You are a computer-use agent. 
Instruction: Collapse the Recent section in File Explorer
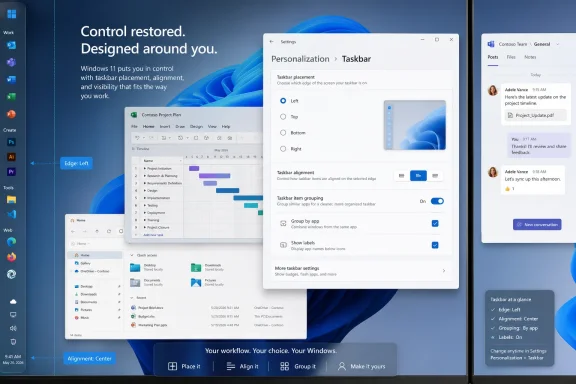click(132, 298)
